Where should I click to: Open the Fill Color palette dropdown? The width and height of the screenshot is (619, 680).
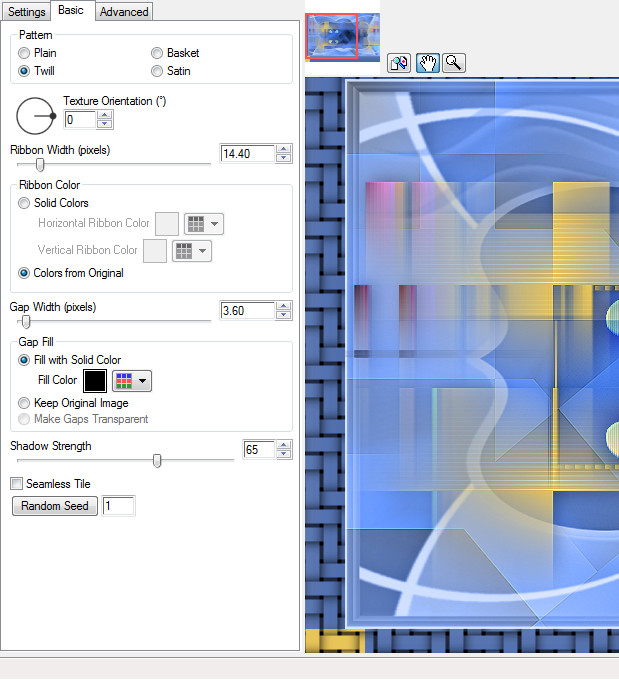pyautogui.click(x=132, y=380)
